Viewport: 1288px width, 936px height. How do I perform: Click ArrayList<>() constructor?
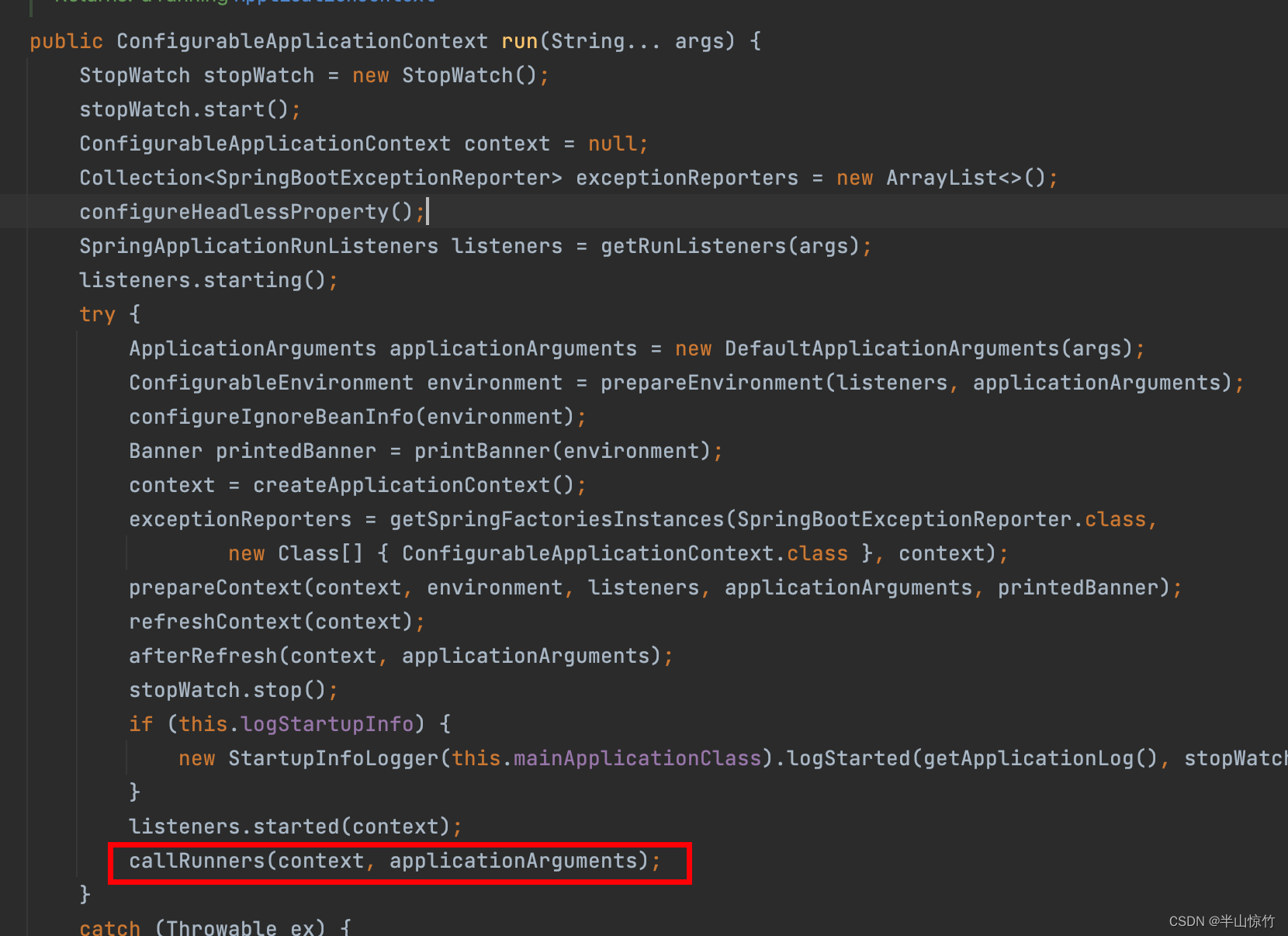(967, 178)
